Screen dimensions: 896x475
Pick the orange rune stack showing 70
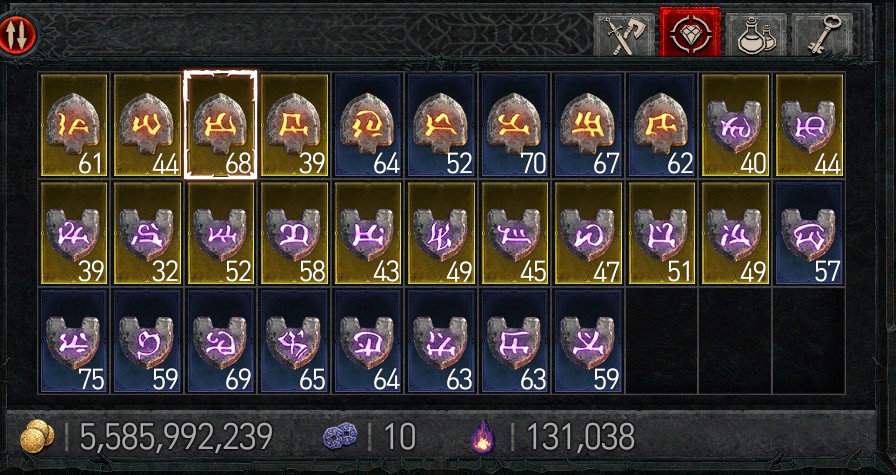[x=515, y=125]
